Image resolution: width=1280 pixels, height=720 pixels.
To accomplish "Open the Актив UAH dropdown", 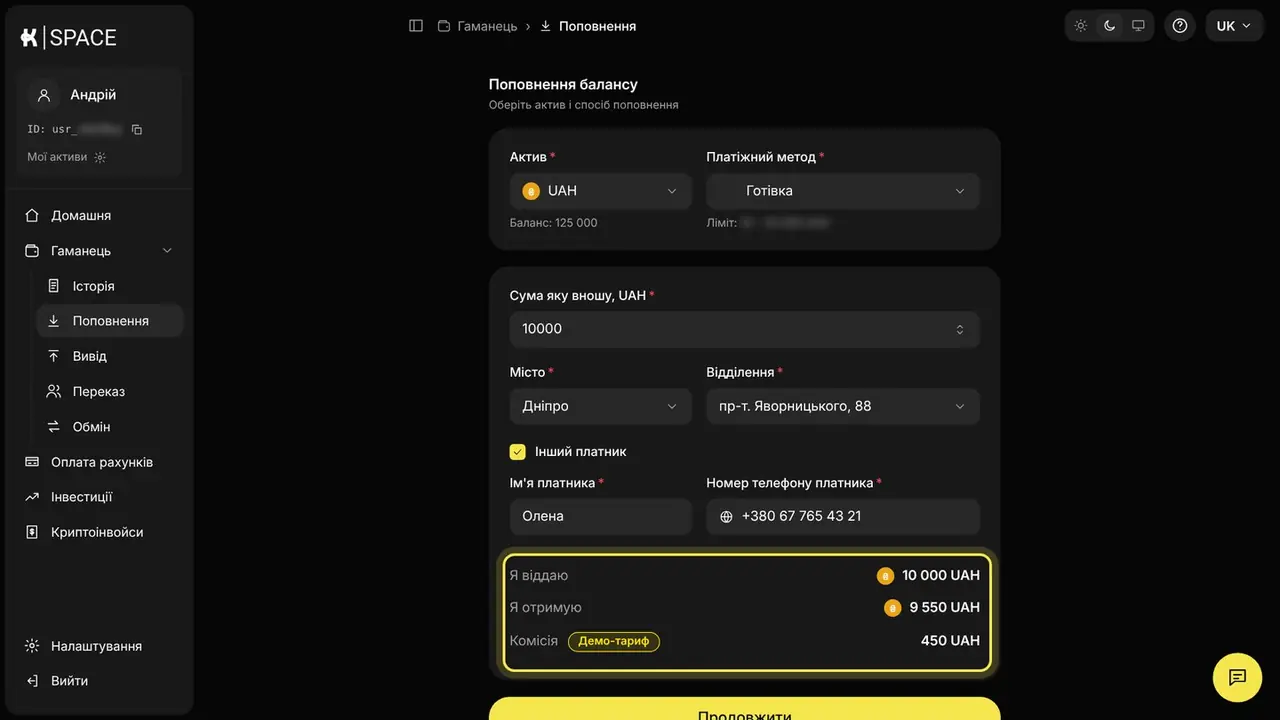I will (600, 191).
